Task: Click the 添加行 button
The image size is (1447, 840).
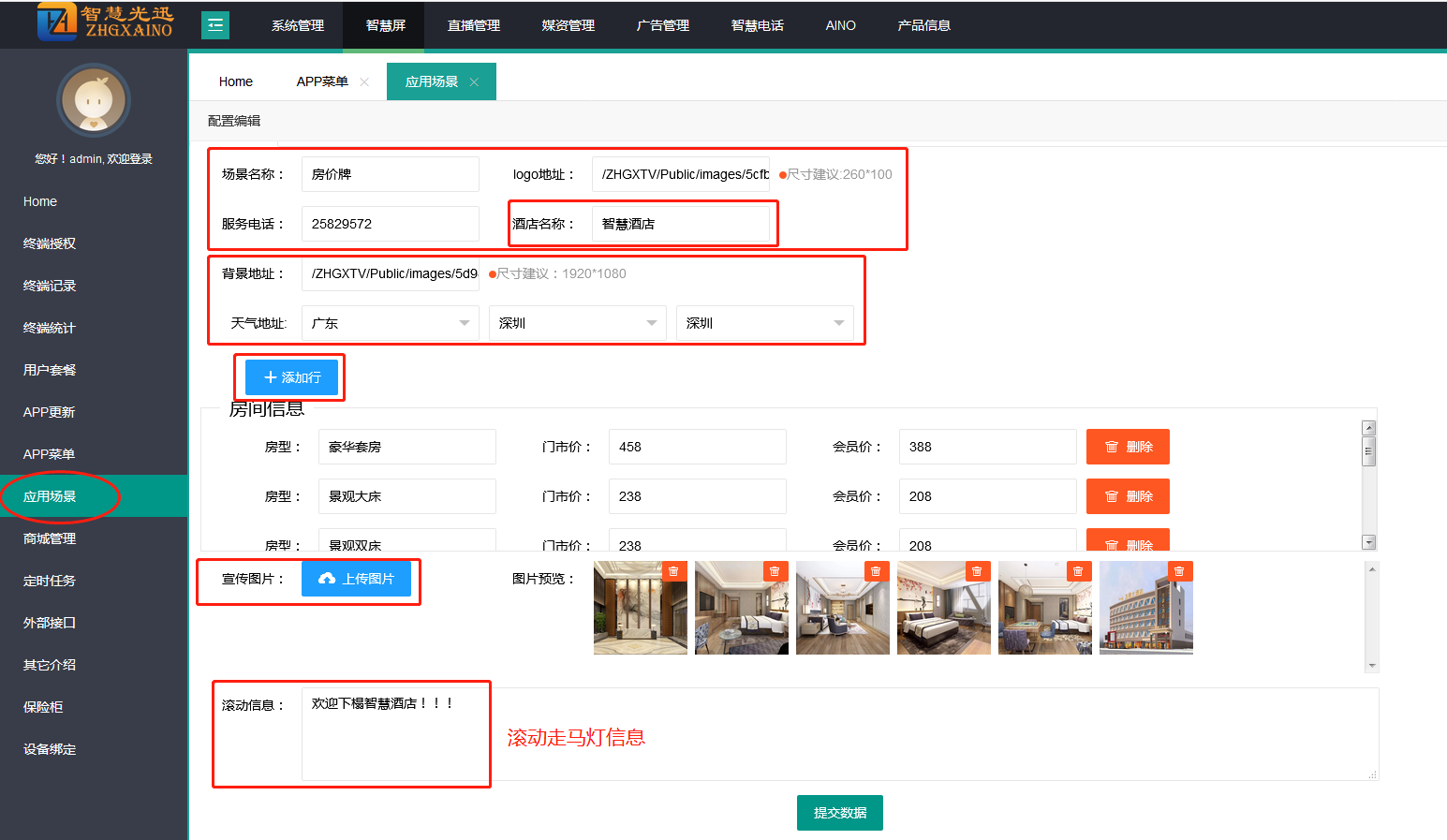Action: pos(291,377)
